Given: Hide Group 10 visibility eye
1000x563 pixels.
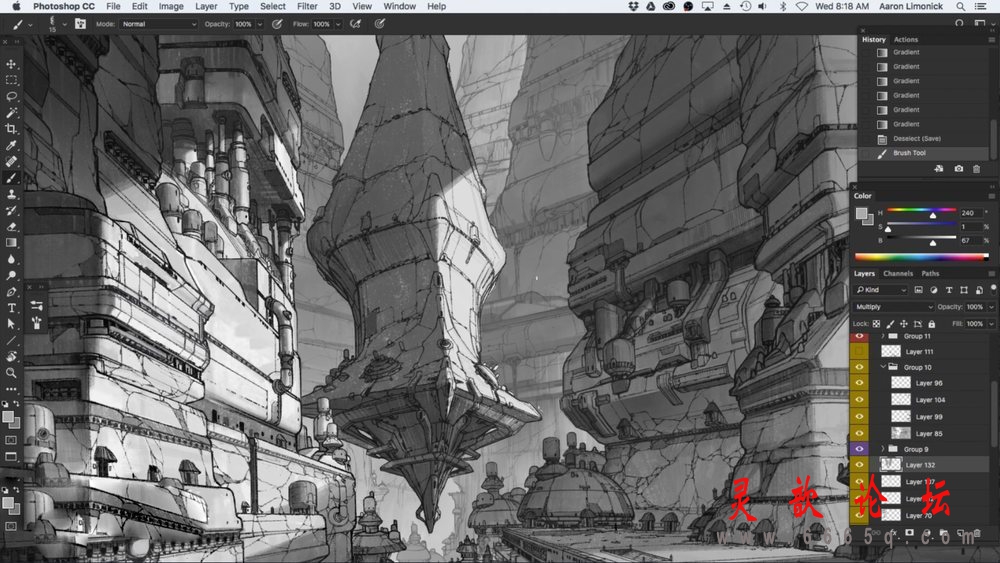Looking at the screenshot, I should click(859, 367).
